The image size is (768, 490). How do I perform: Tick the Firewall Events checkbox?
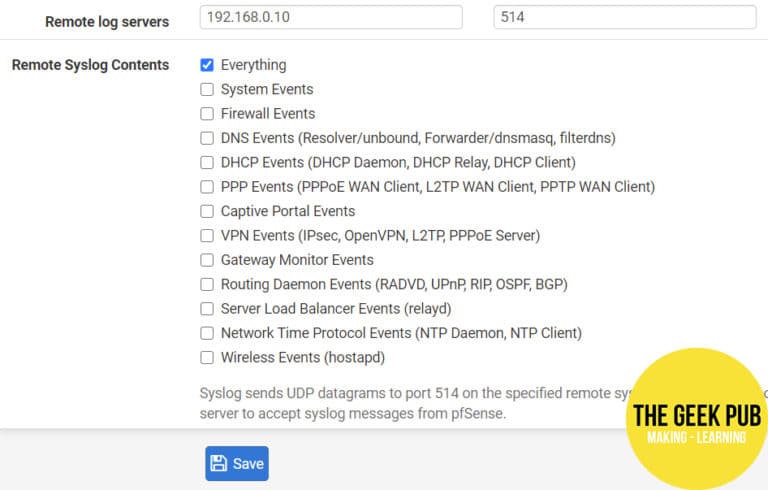207,114
